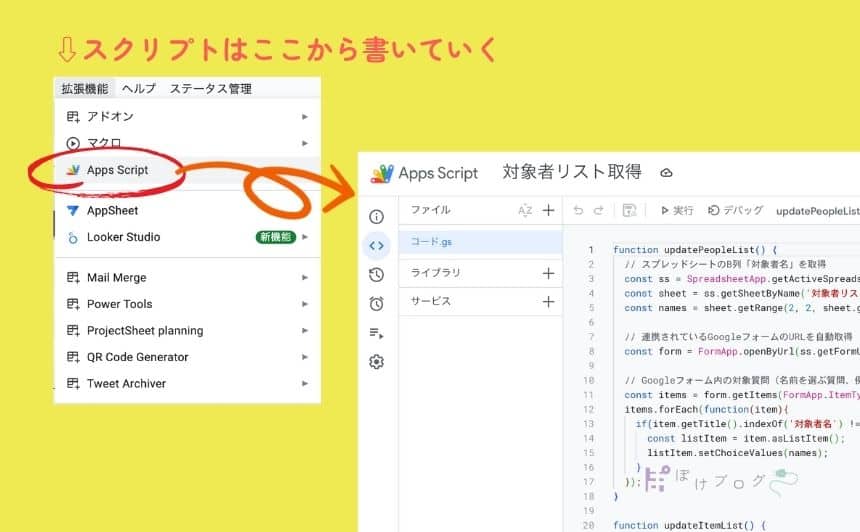The height and width of the screenshot is (532, 860).
Task: Open project settings gear icon
Action: coord(376,362)
